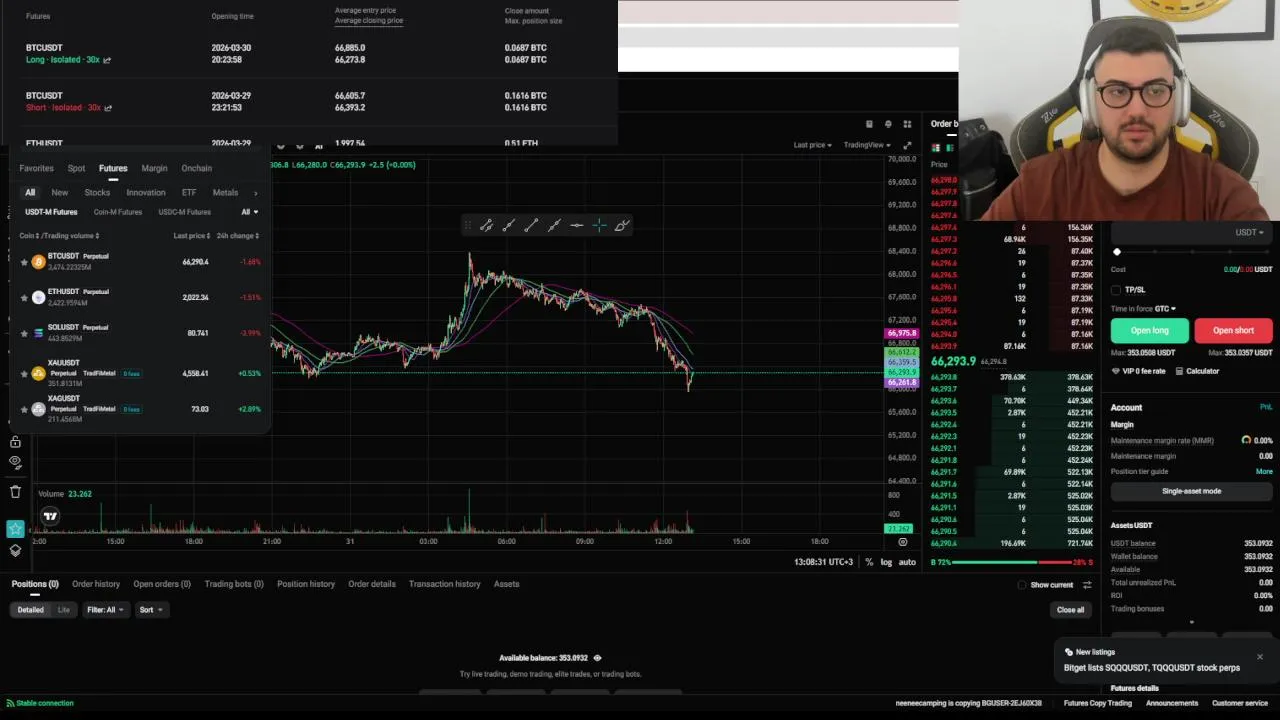Toggle log scale on chart
This screenshot has height=720, width=1280.
[x=886, y=562]
